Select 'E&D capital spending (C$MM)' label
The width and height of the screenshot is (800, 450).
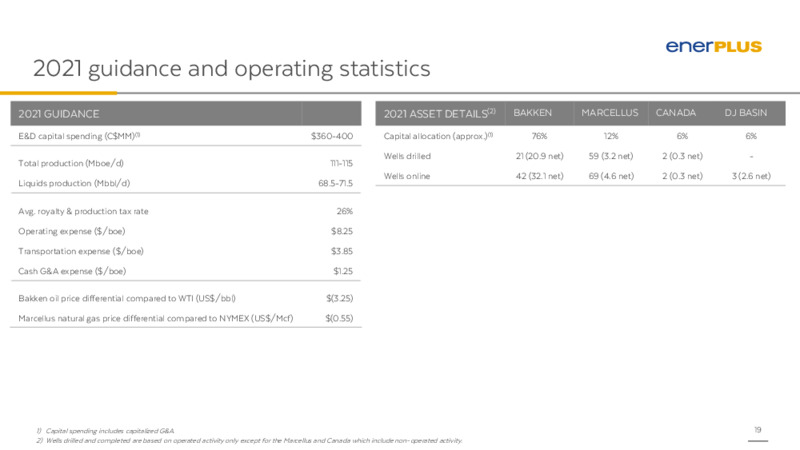tap(79, 136)
